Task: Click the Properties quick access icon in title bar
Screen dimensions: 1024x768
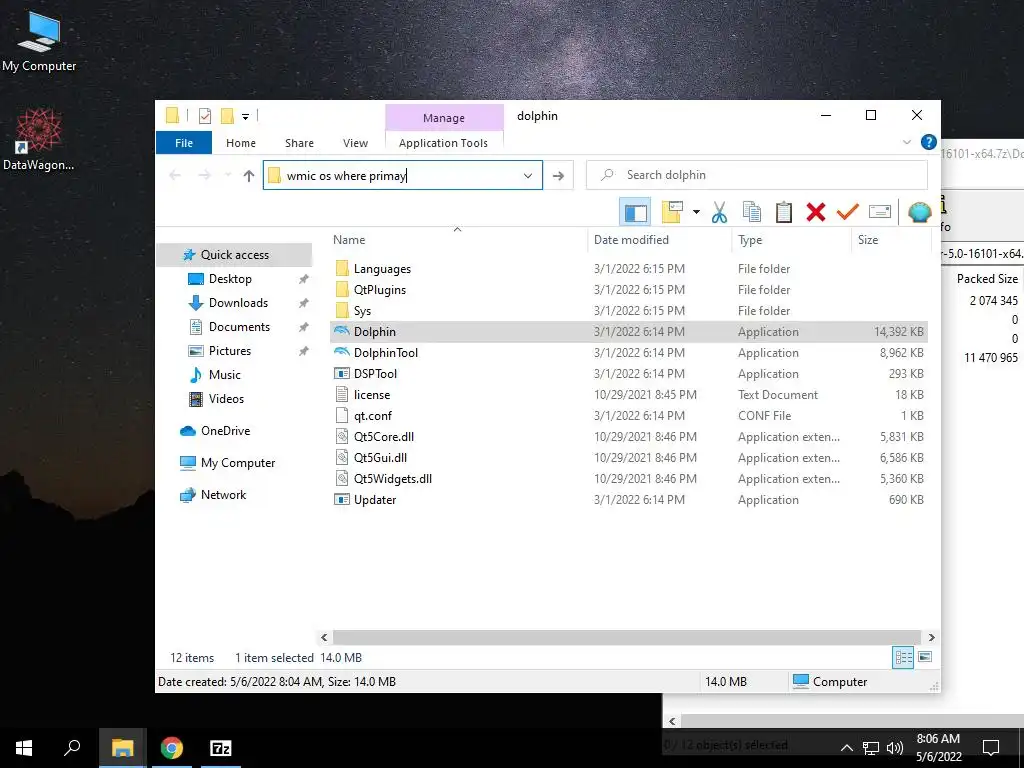Action: tap(204, 116)
